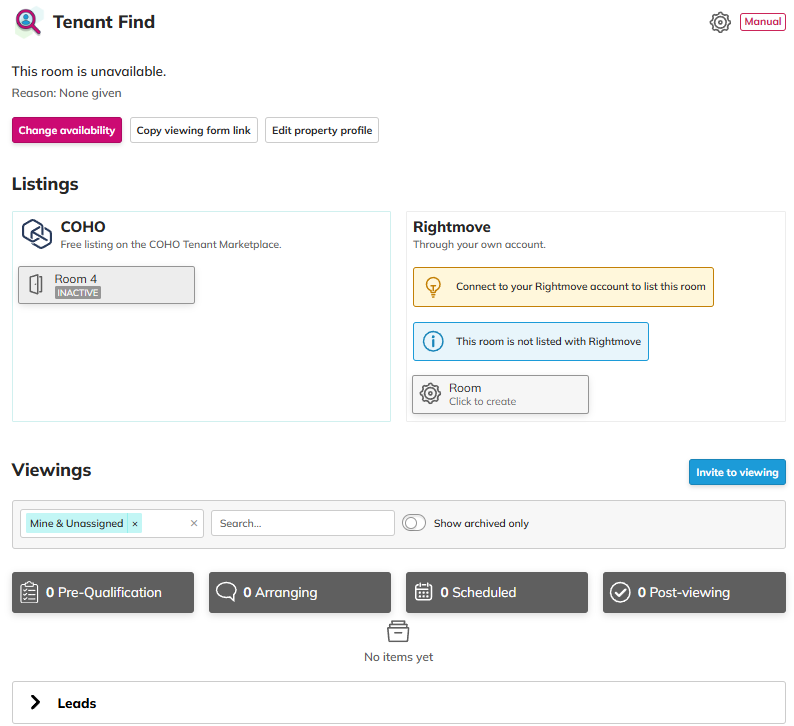Focus the viewings Search field
The image size is (794, 726).
point(303,523)
